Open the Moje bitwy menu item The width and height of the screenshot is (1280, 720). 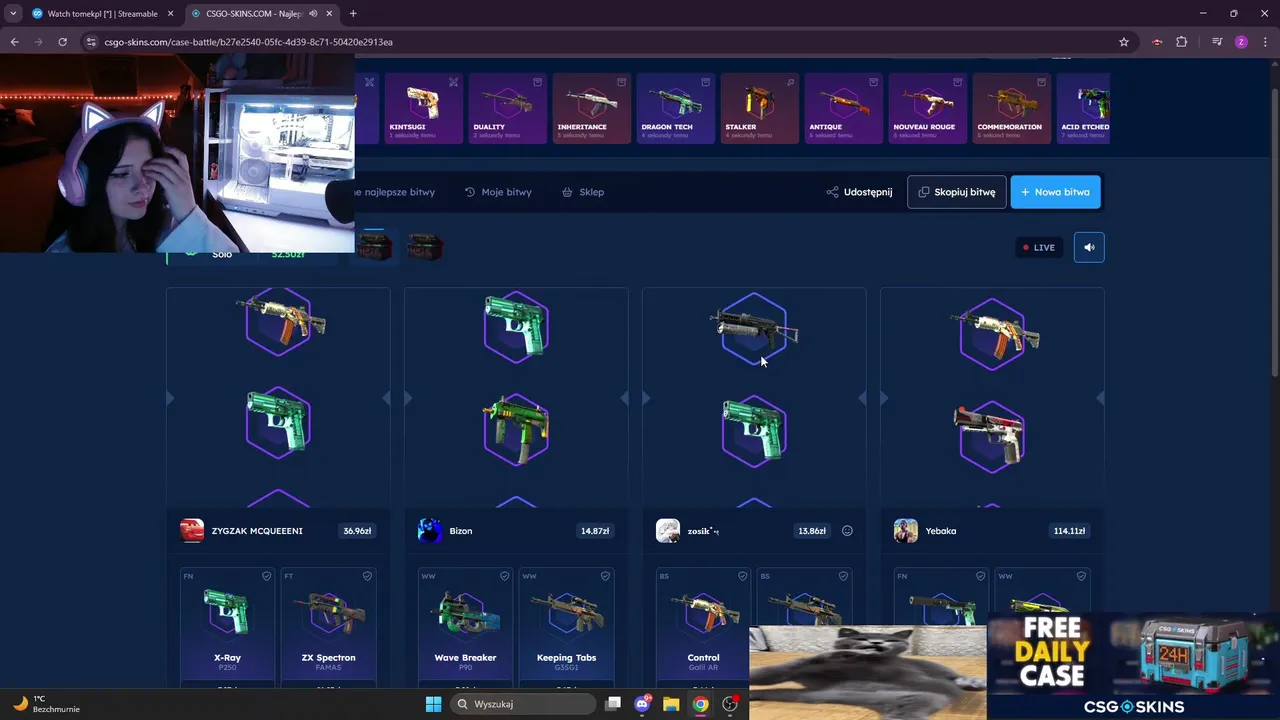pyautogui.click(x=498, y=192)
